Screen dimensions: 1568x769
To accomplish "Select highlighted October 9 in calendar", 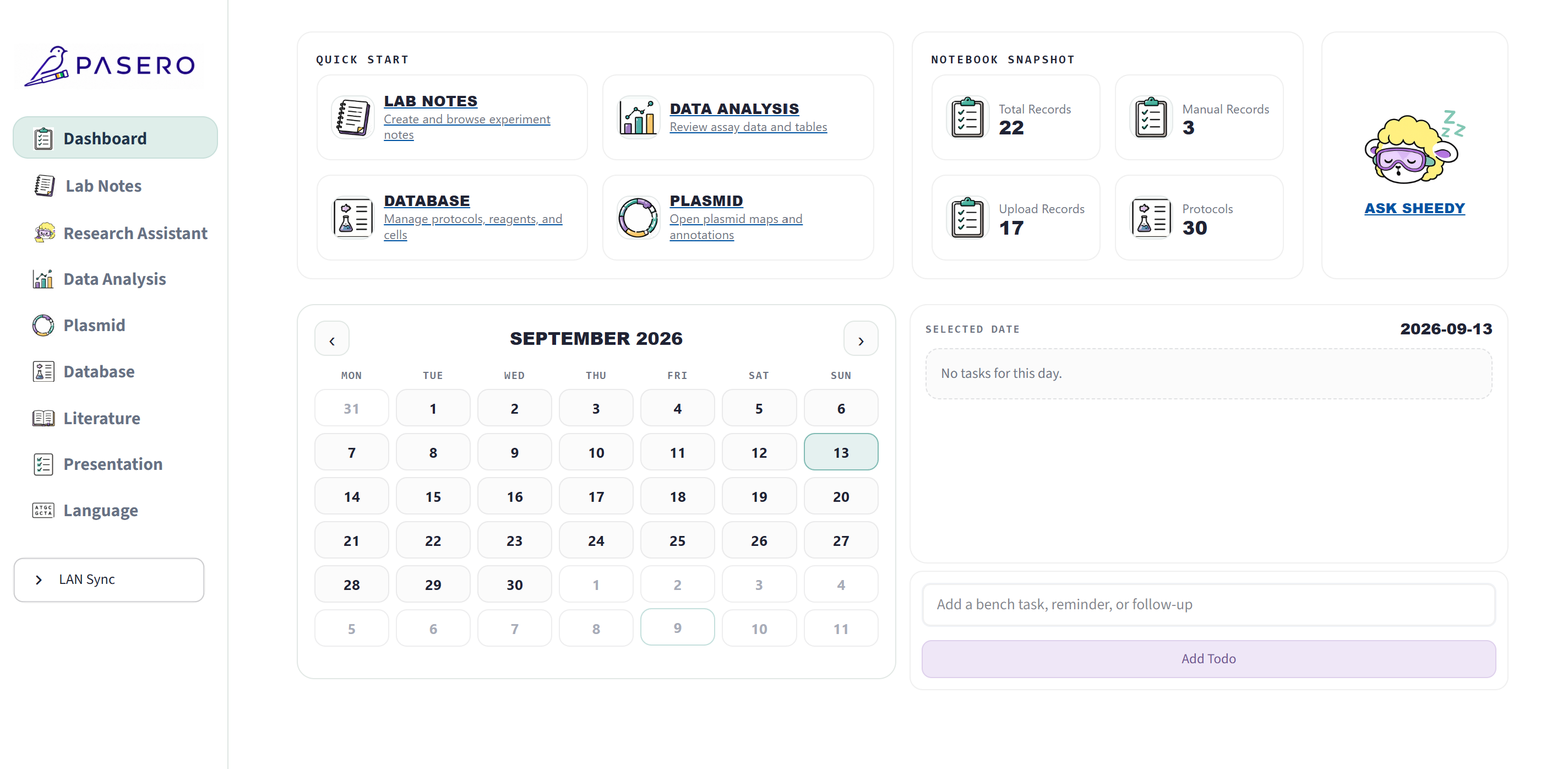I will tap(677, 628).
